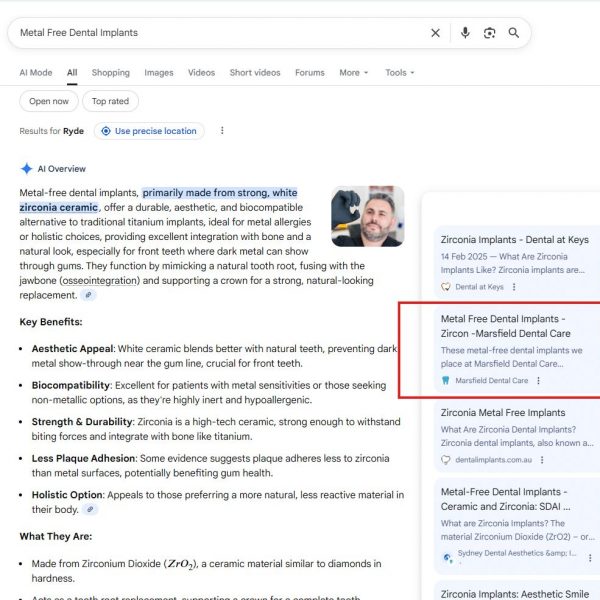Click 'Results for Ryde' text
600x600 pixels.
coord(52,131)
